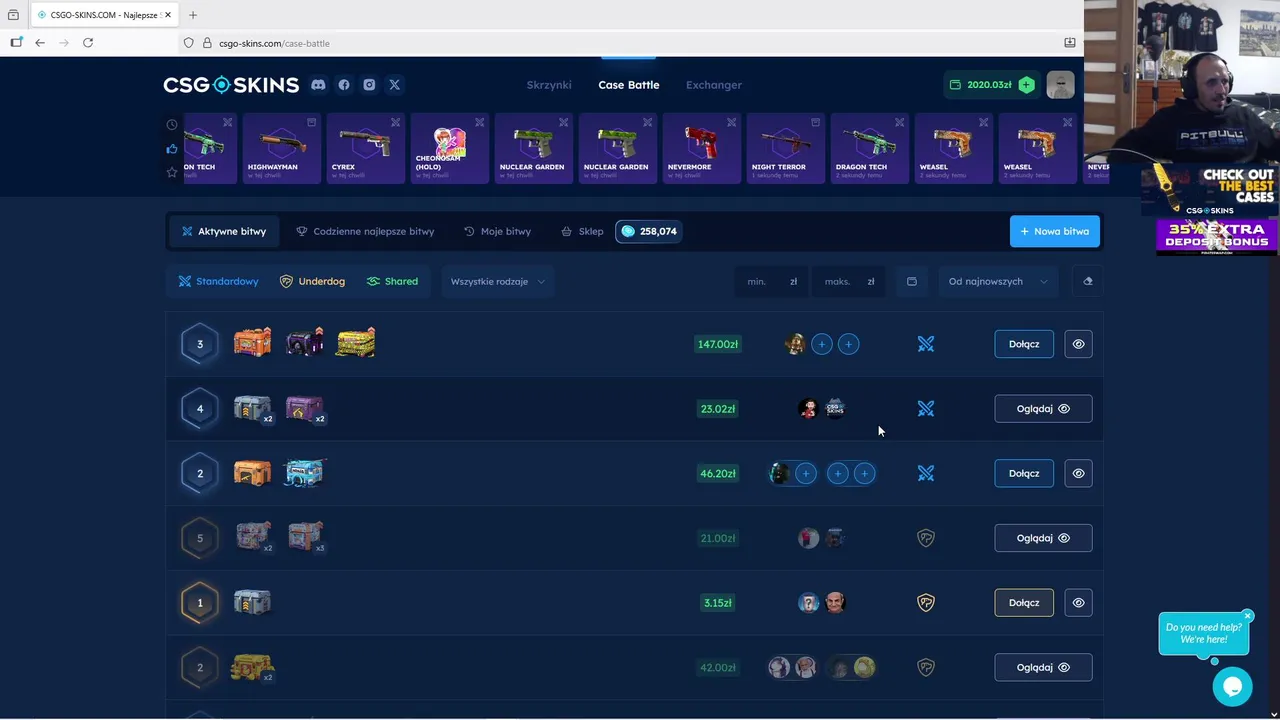Screen dimensions: 1280x720
Task: Click the Nowa bitwa button
Action: 1054,231
